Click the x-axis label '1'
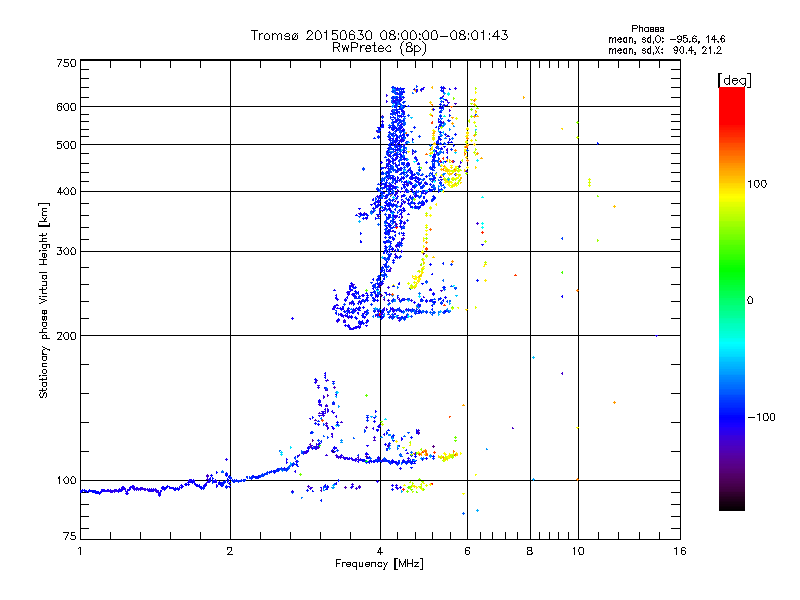Viewport: 800px width, 600px height. [80, 551]
